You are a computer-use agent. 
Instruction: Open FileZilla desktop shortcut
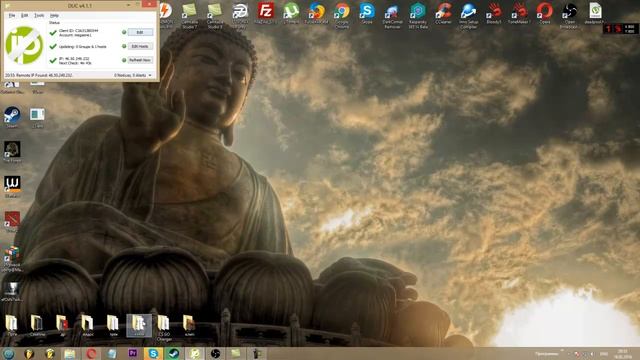(x=266, y=13)
